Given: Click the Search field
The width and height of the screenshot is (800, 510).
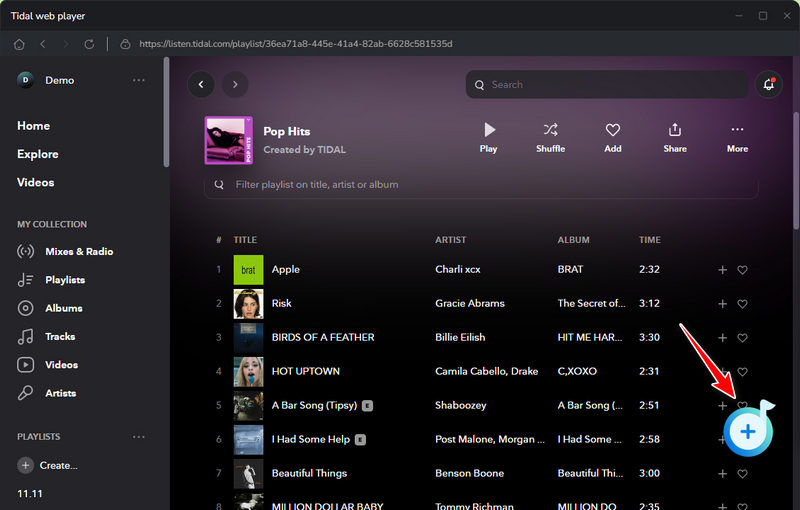Looking at the screenshot, I should (x=607, y=85).
